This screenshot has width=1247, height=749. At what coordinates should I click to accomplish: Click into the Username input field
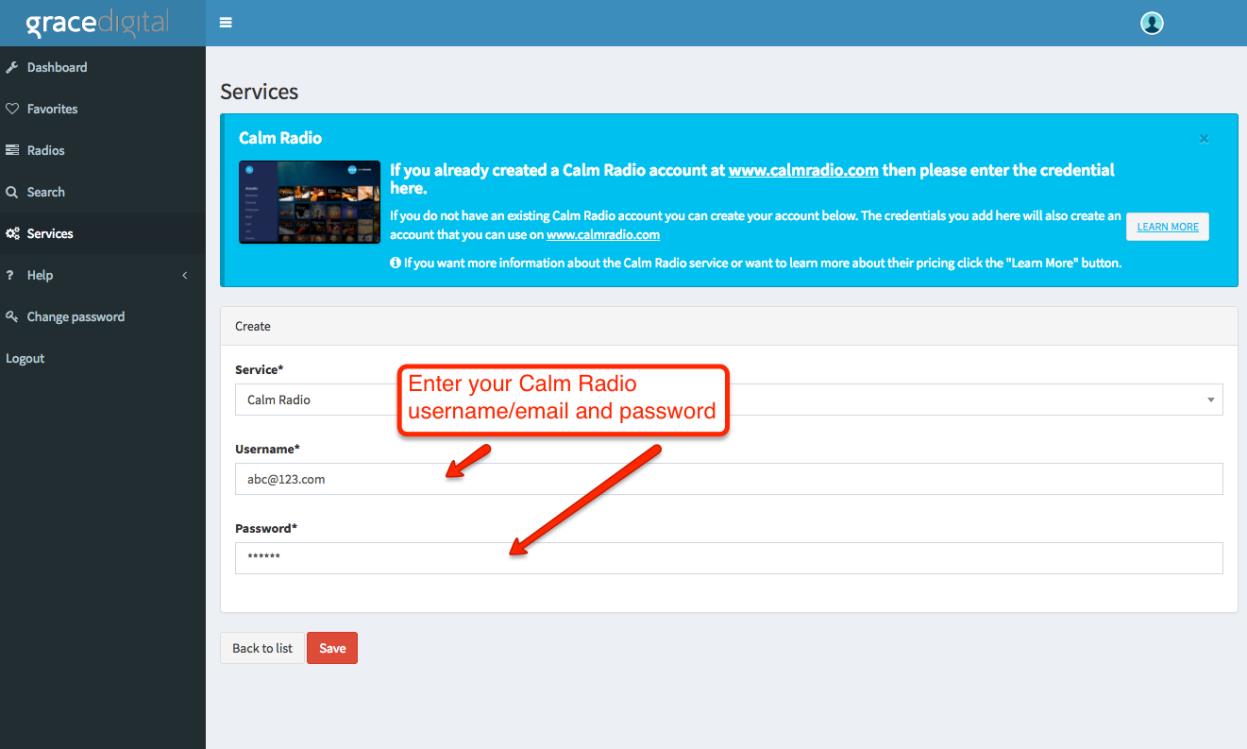(x=728, y=479)
